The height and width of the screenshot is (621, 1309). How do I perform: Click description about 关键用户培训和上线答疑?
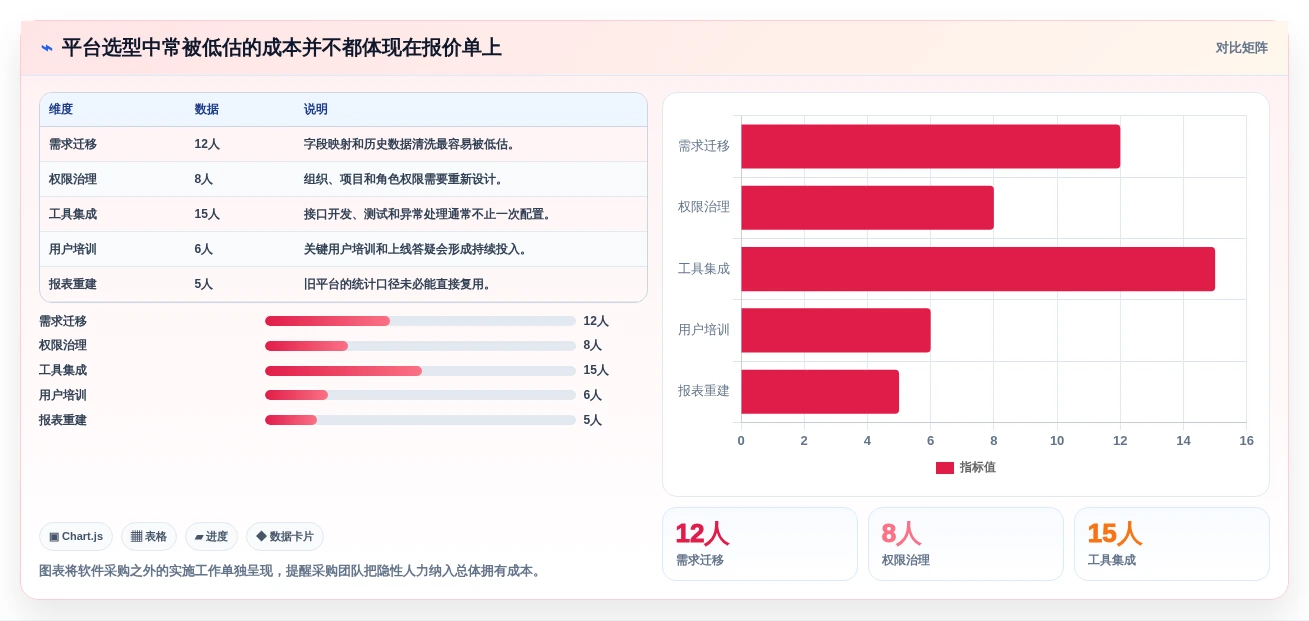pos(416,249)
